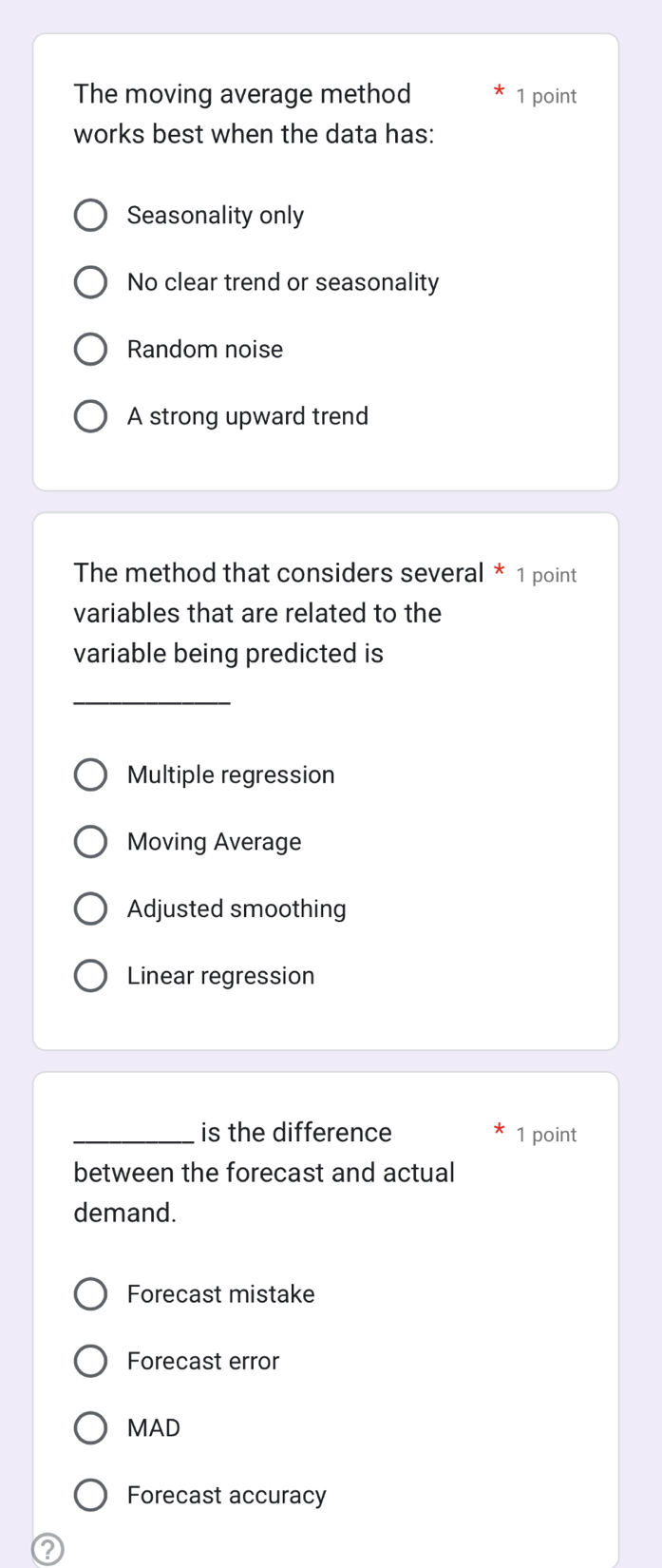Choose the 'Moving Average' option
The image size is (662, 1568).
[x=90, y=842]
